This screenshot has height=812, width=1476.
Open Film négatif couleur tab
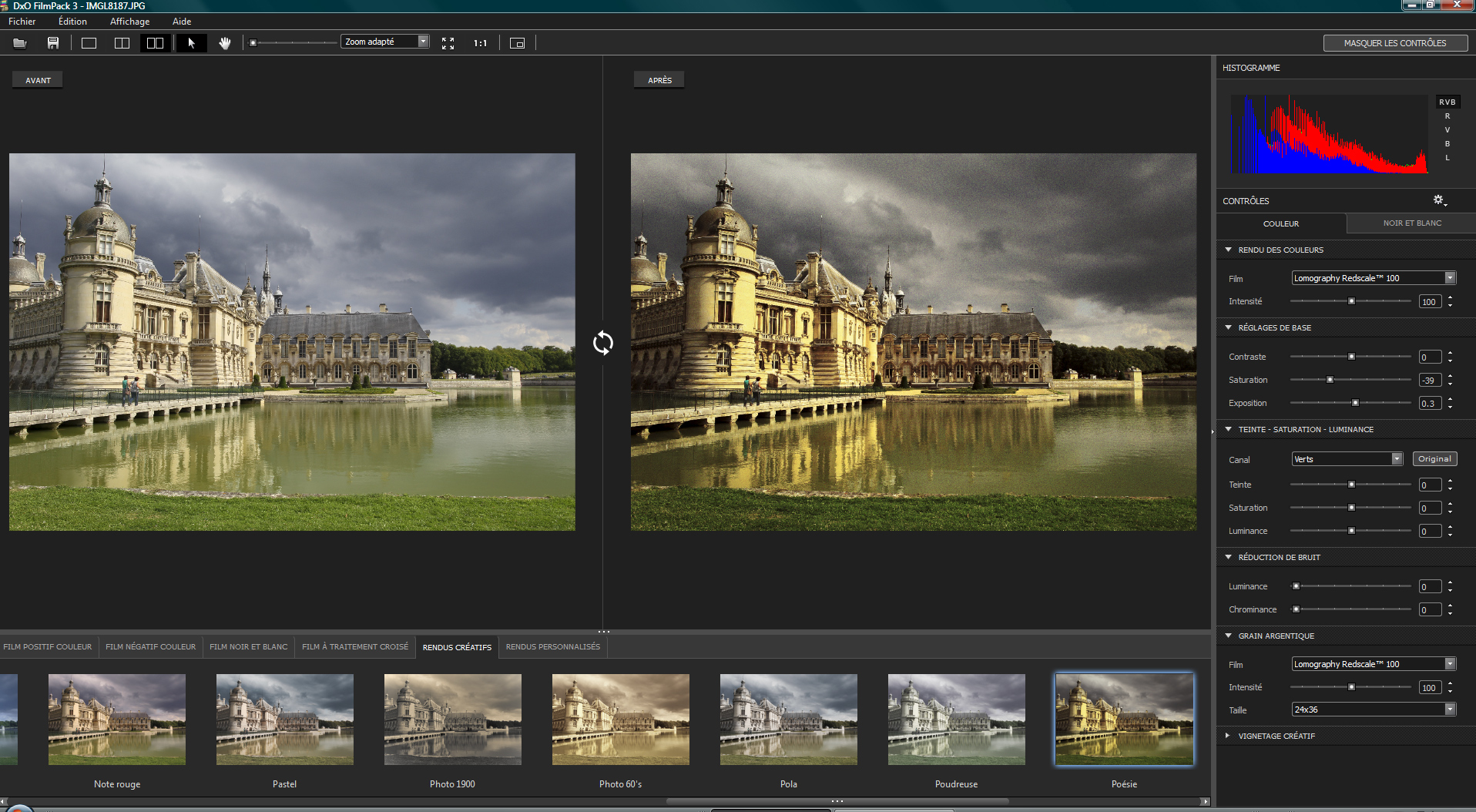151,647
